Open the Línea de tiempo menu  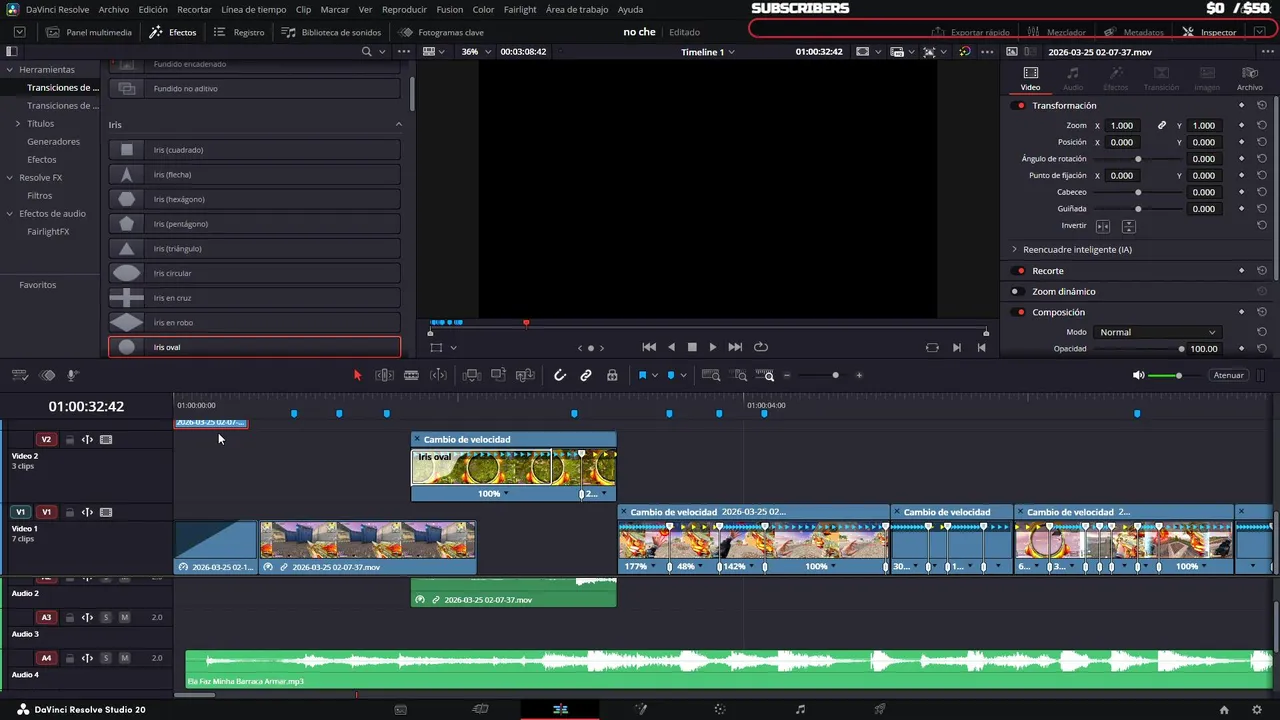click(x=253, y=9)
